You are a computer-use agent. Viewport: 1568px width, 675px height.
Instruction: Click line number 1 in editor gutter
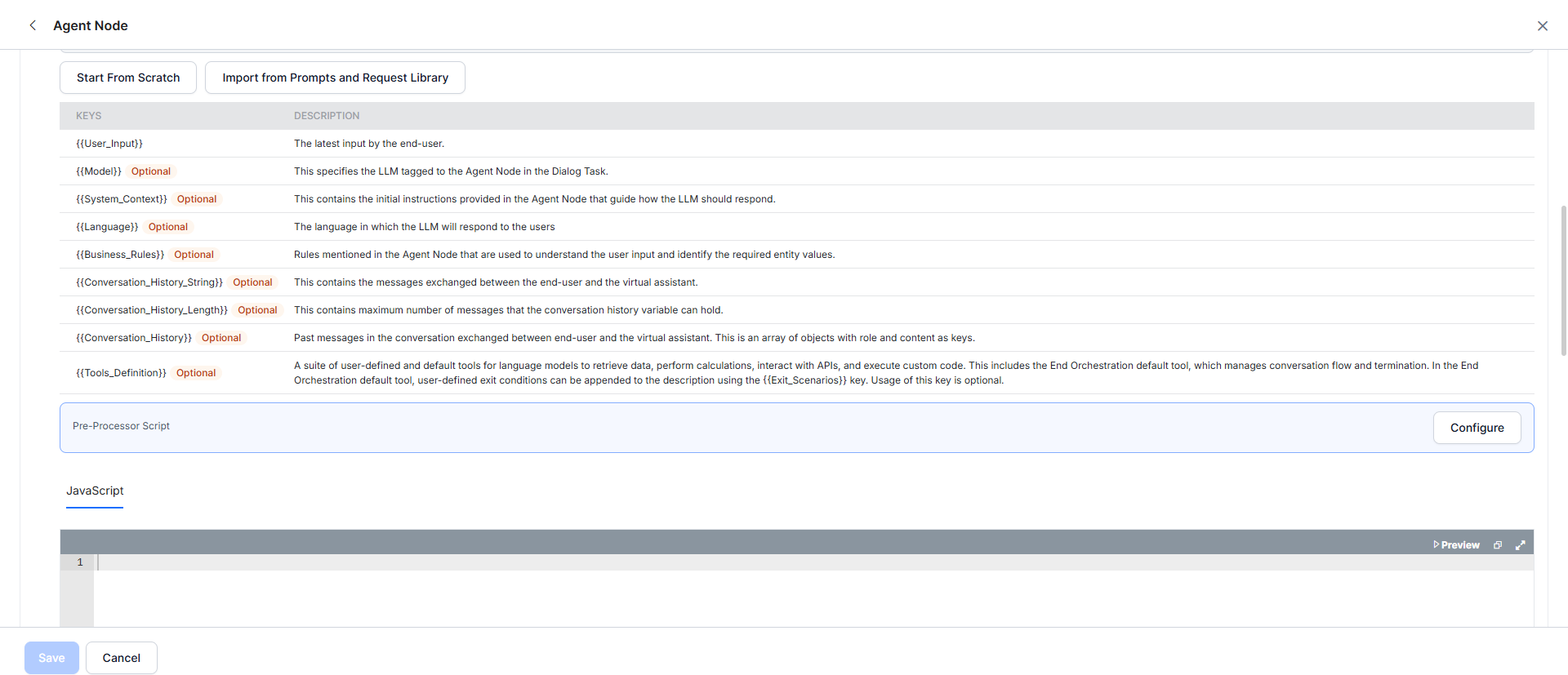pos(80,562)
